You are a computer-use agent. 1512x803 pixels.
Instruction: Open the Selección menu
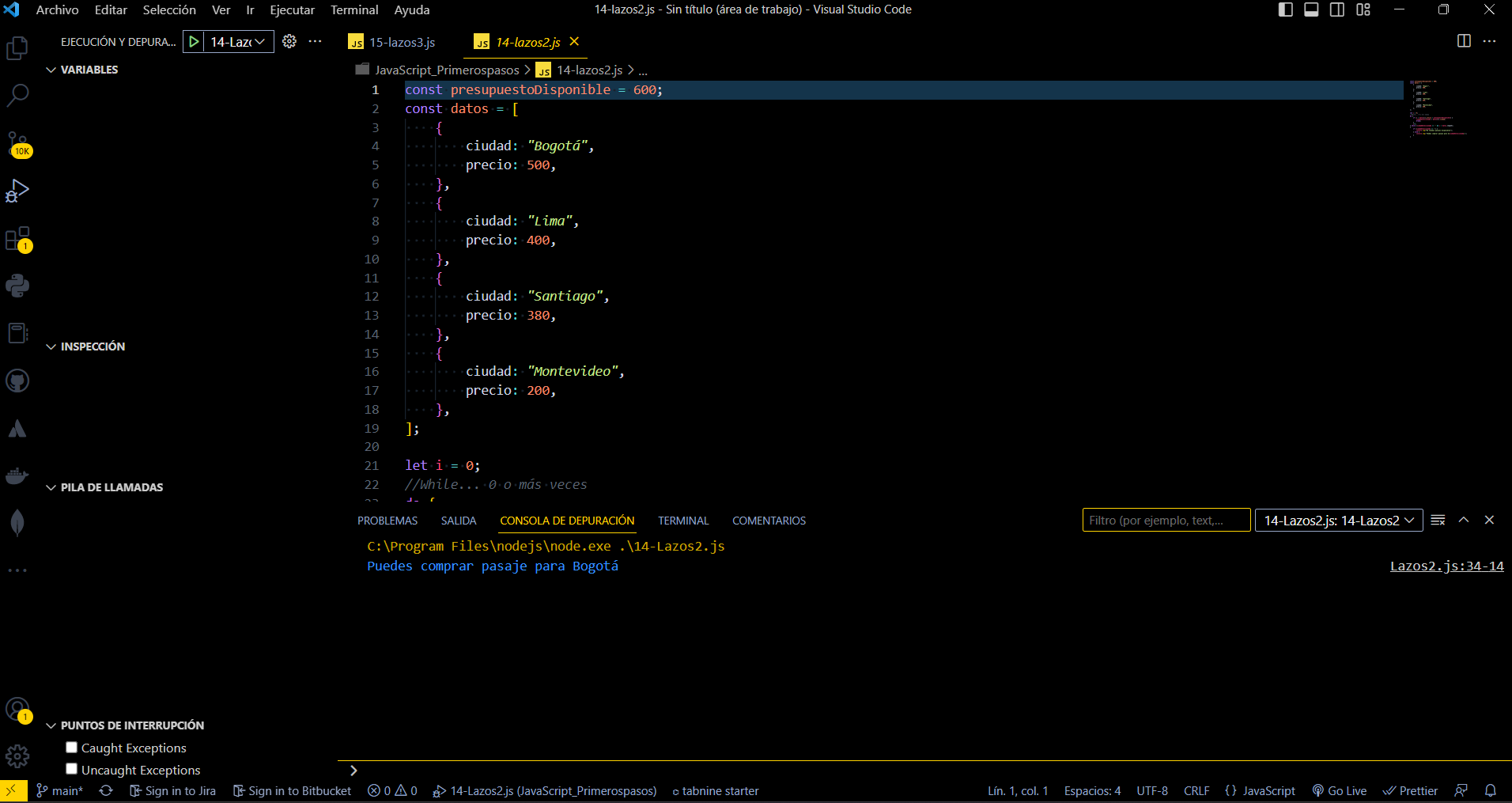click(x=169, y=9)
